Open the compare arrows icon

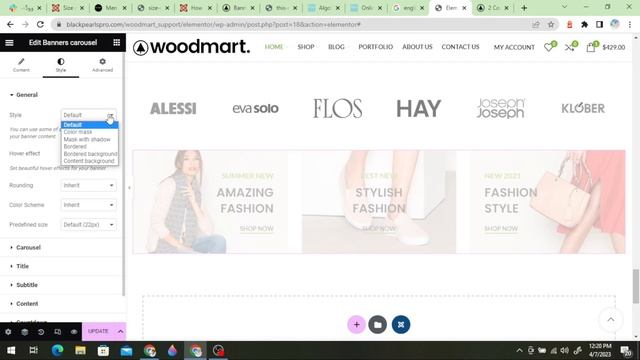coord(570,47)
